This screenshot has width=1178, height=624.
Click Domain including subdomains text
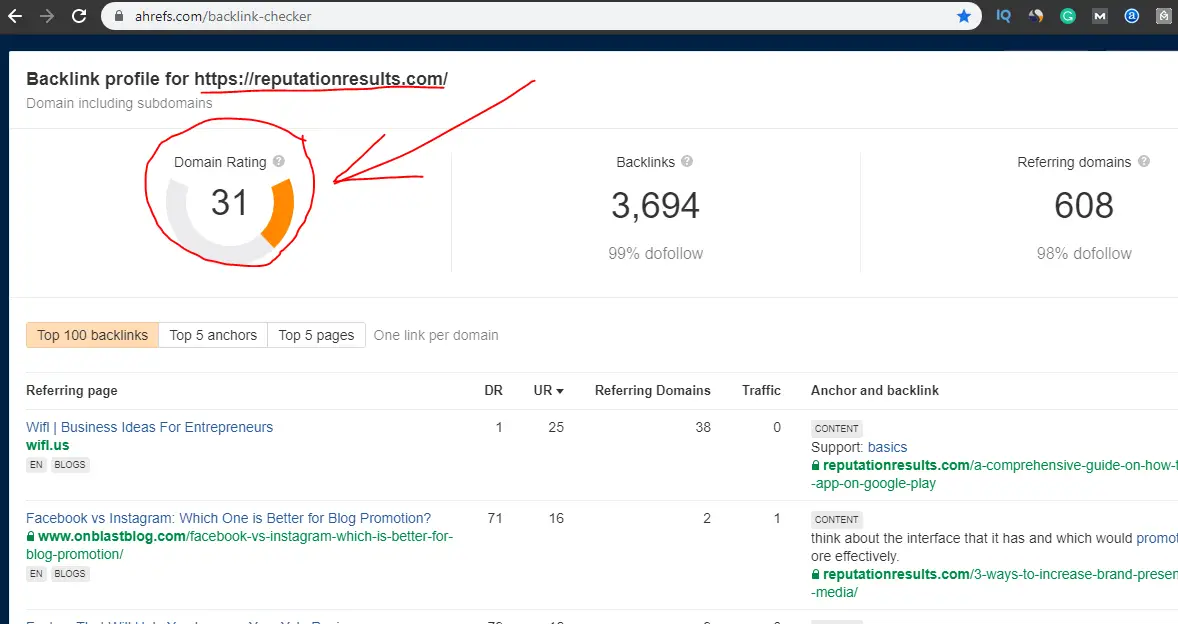pyautogui.click(x=119, y=103)
